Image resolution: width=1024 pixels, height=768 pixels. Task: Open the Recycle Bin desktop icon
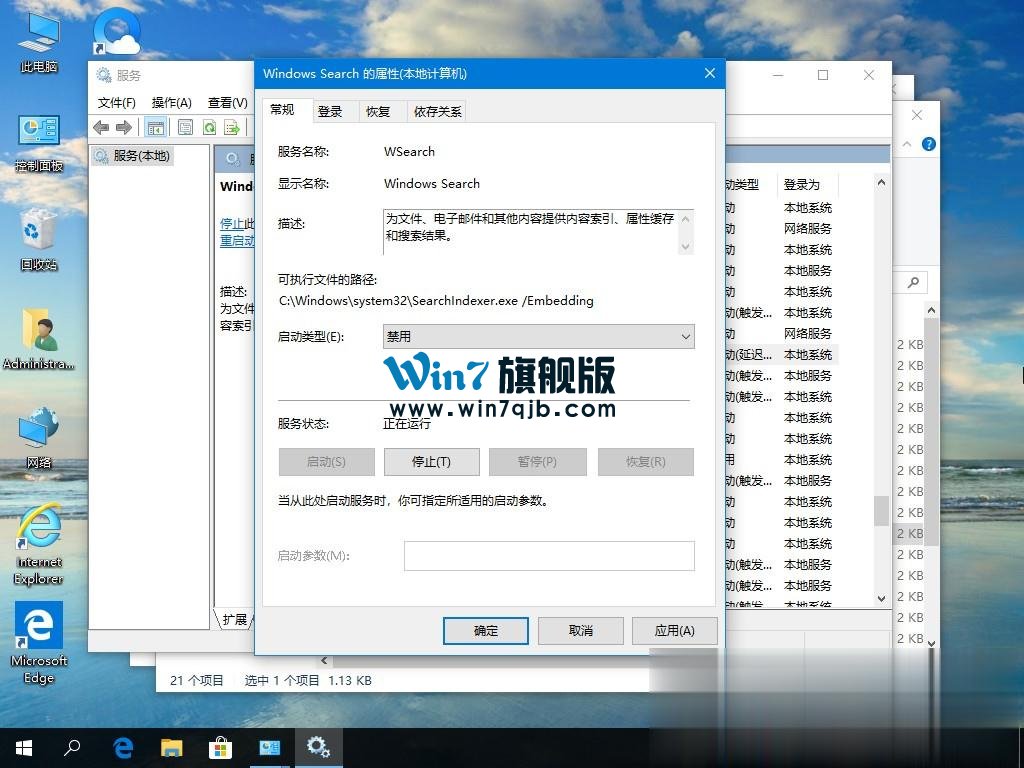[x=39, y=239]
